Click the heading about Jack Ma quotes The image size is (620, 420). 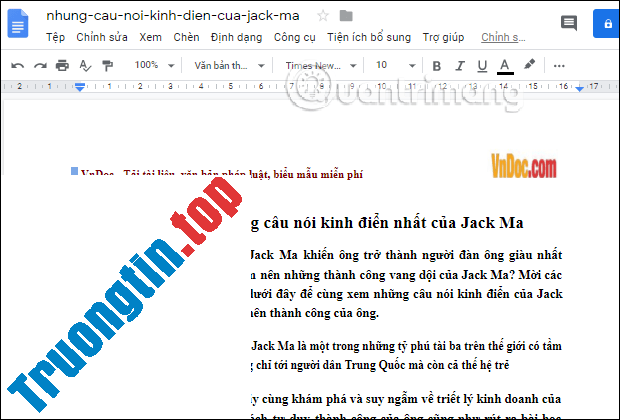(x=387, y=223)
